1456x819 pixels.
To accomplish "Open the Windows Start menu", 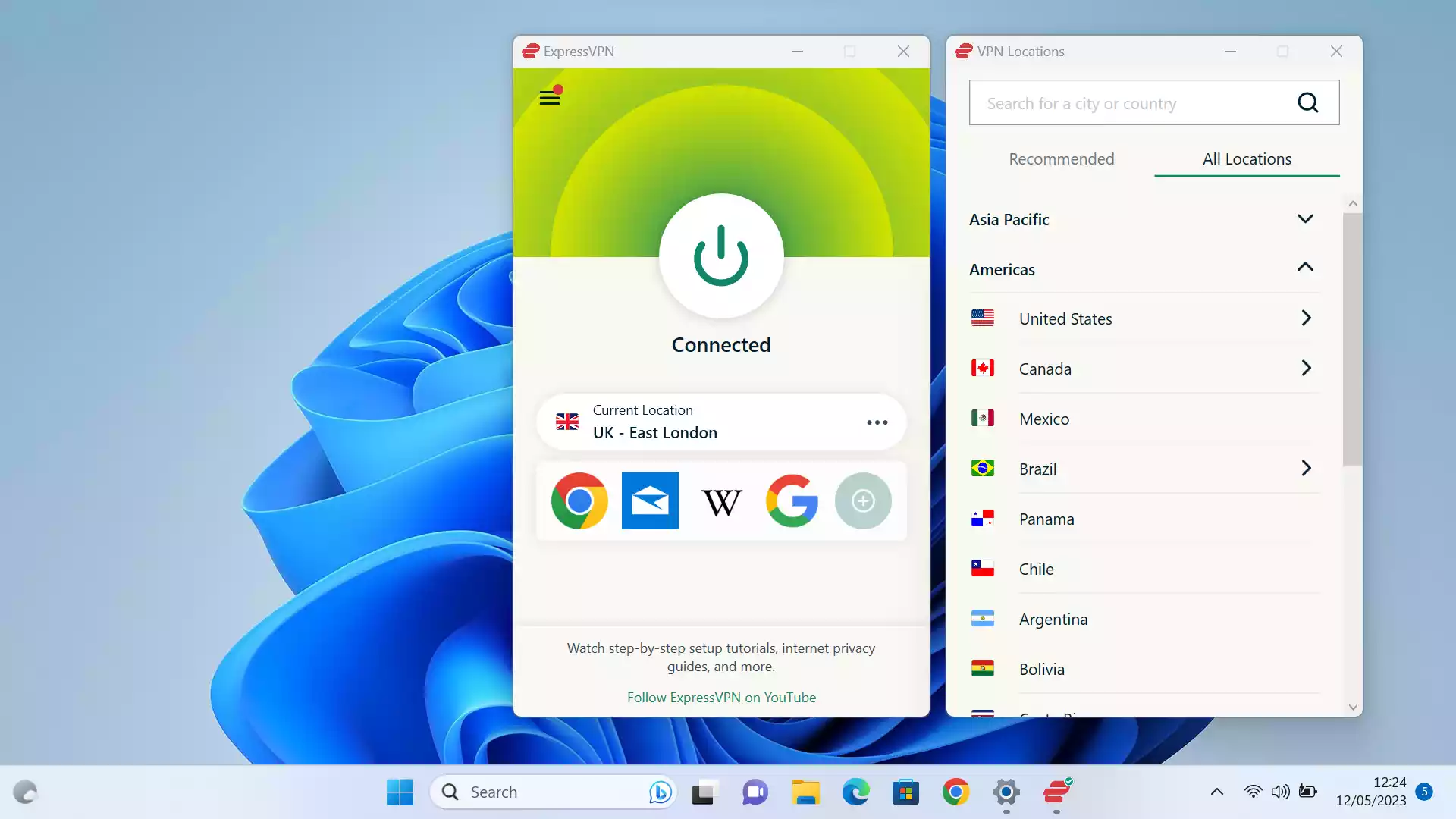I will click(x=400, y=792).
